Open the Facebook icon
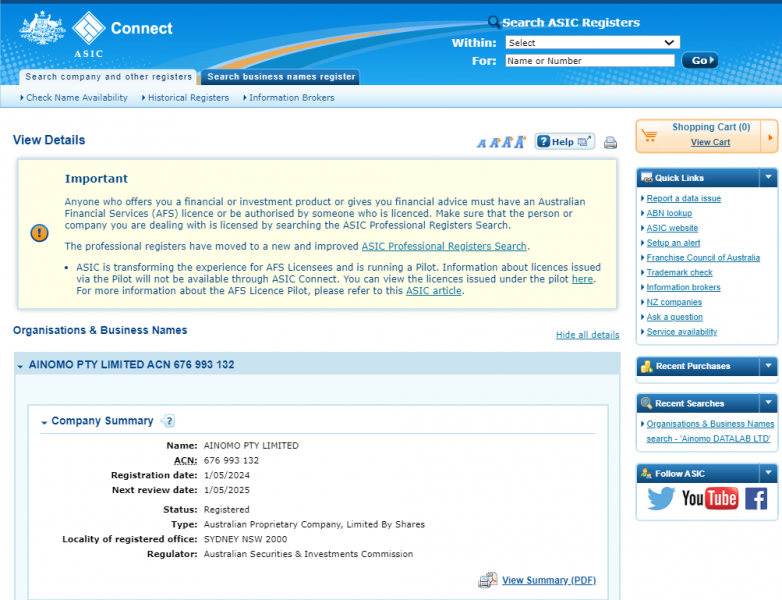Viewport: 782px width, 600px height. click(x=756, y=499)
